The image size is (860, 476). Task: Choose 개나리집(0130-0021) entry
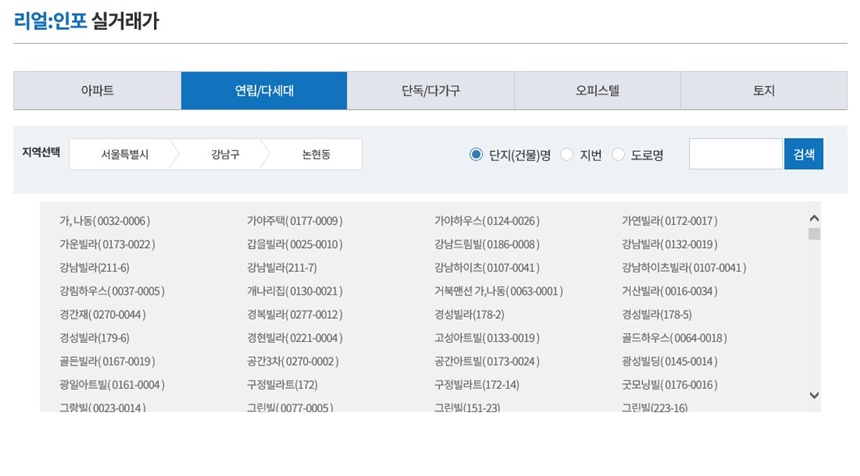click(x=295, y=291)
